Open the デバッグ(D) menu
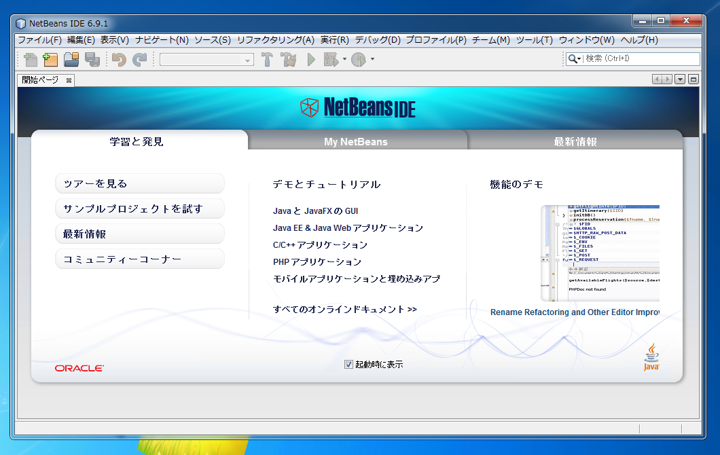This screenshot has width=720, height=455. (x=377, y=40)
